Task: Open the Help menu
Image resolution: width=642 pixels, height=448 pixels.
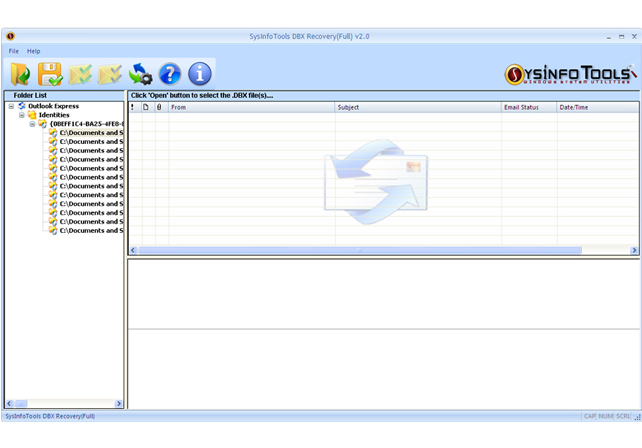Action: point(34,51)
